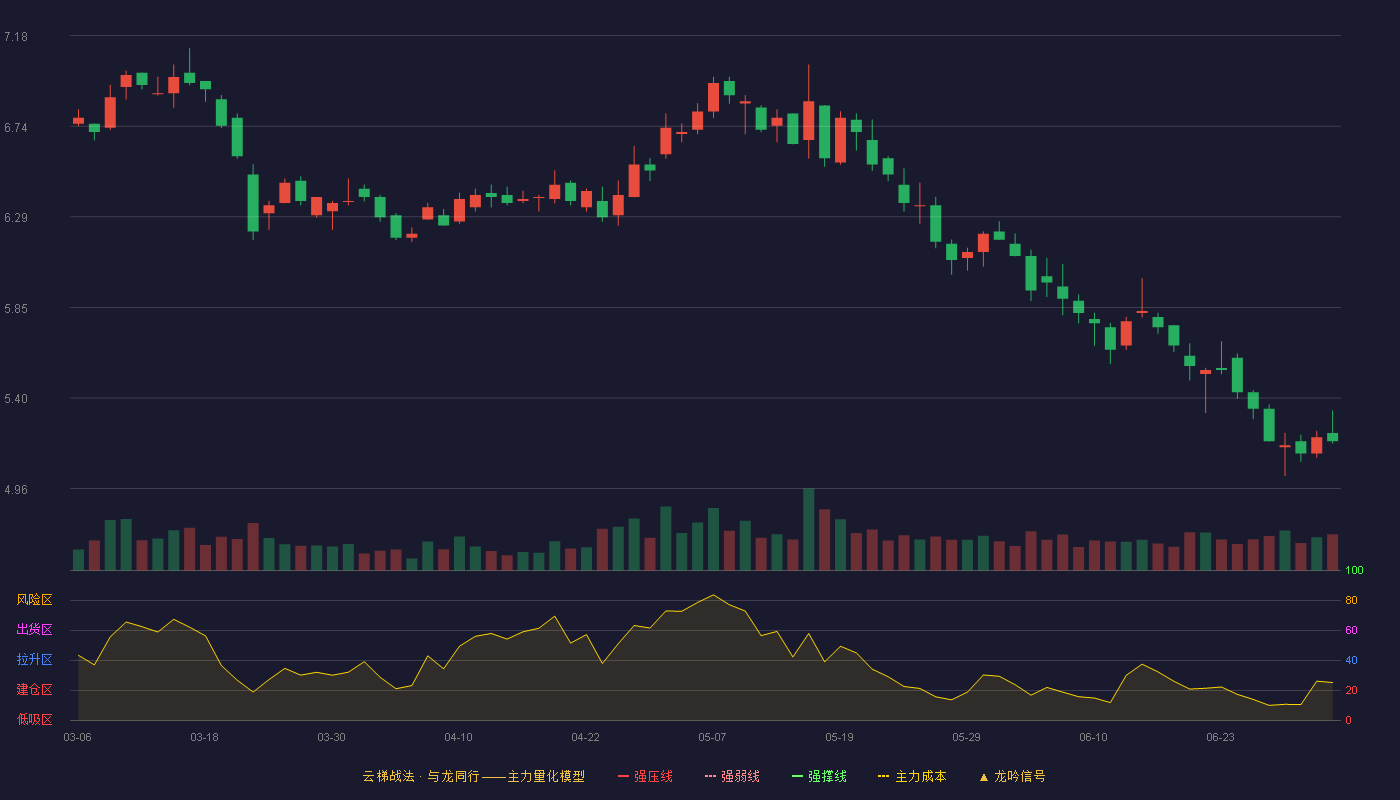
Task: Click the 风险区 zone label
Action: coord(34,600)
